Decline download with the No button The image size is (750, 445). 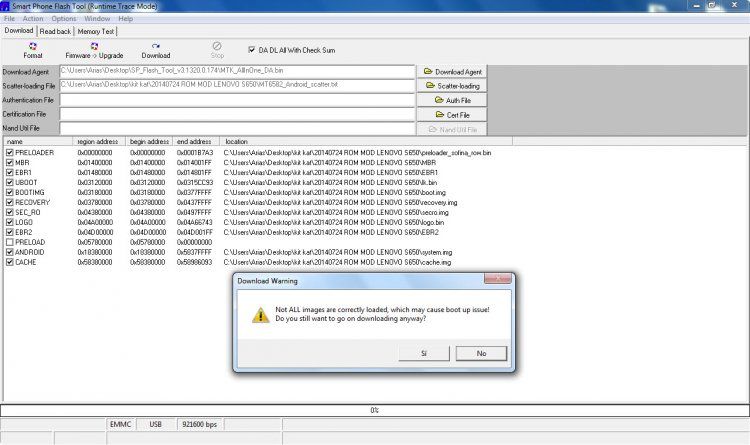481,353
